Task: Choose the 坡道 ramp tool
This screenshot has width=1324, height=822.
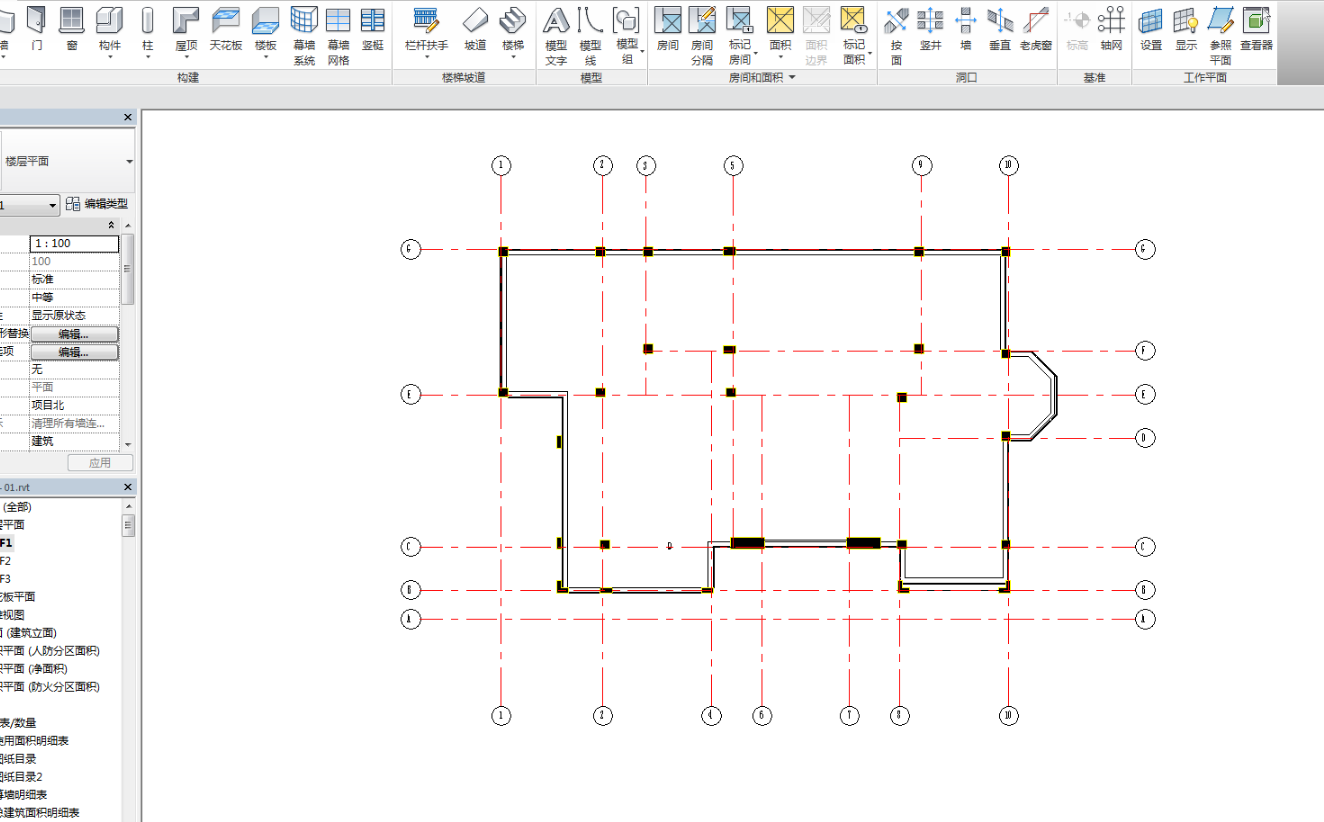Action: pos(476,28)
